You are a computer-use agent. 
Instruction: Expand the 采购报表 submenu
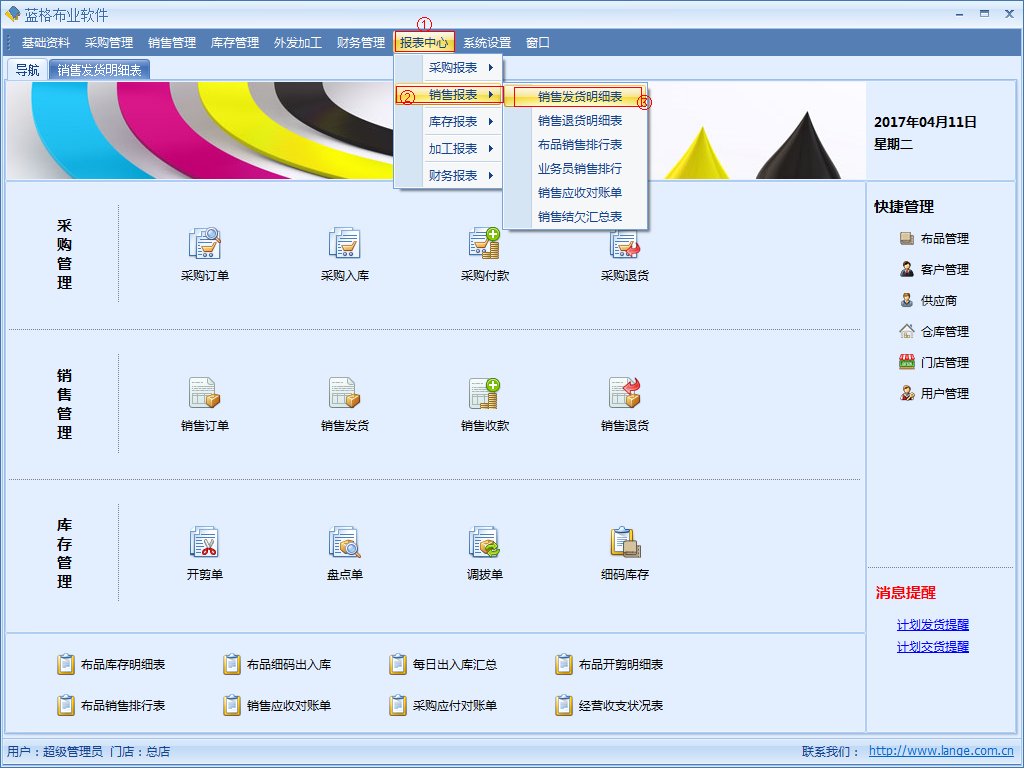pyautogui.click(x=453, y=68)
